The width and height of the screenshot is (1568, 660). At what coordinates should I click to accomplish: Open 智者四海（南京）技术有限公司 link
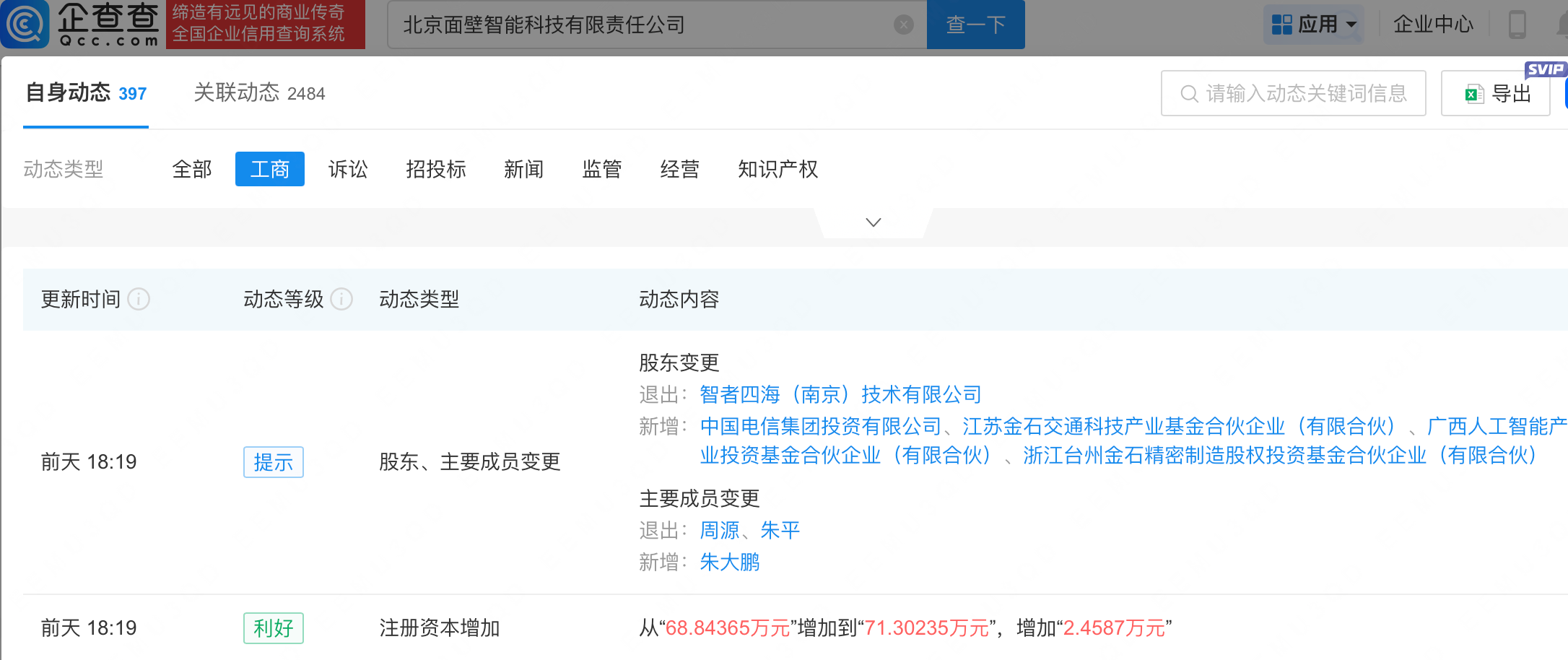(840, 394)
